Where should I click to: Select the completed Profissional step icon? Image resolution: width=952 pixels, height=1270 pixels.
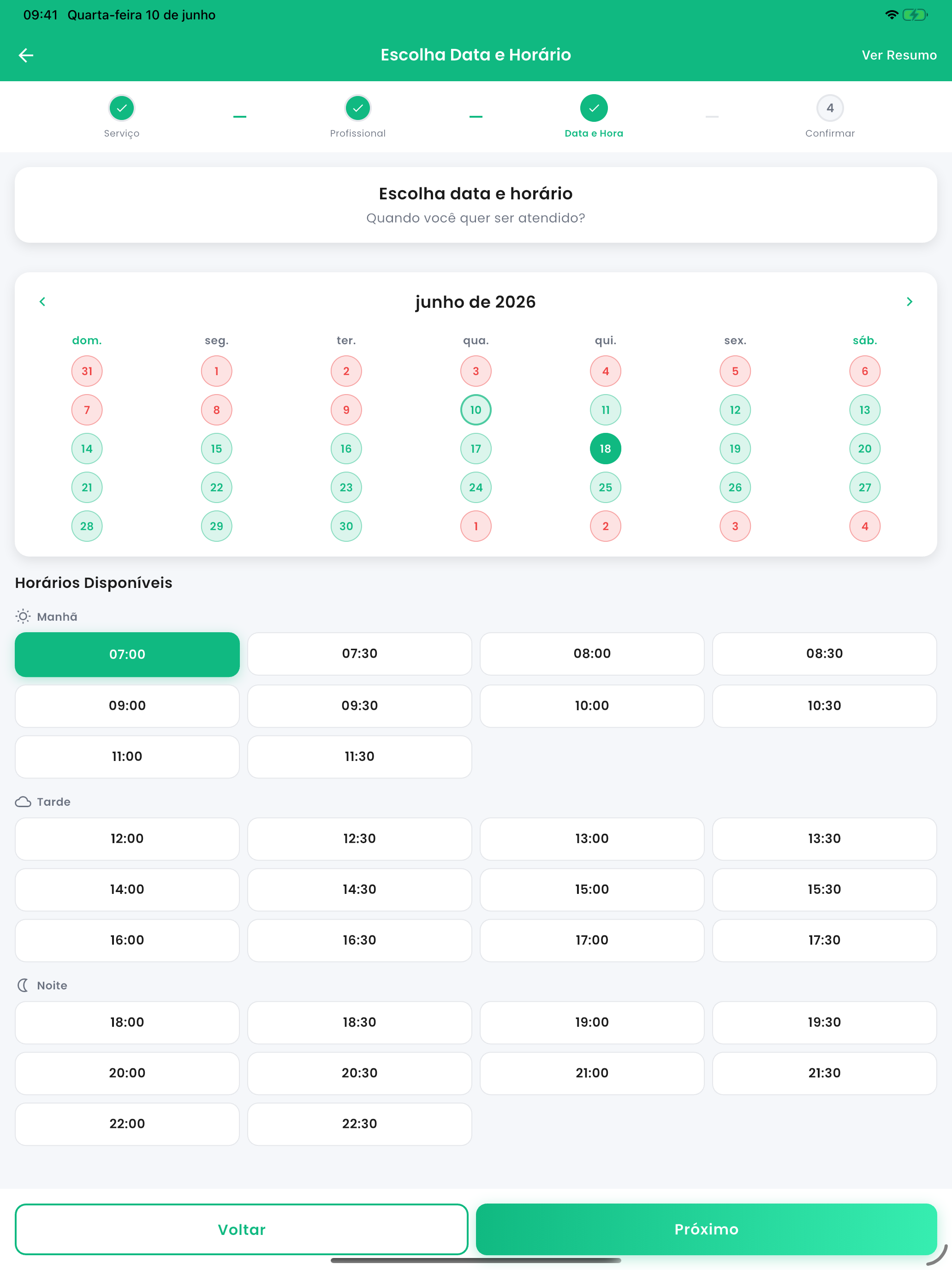357,108
